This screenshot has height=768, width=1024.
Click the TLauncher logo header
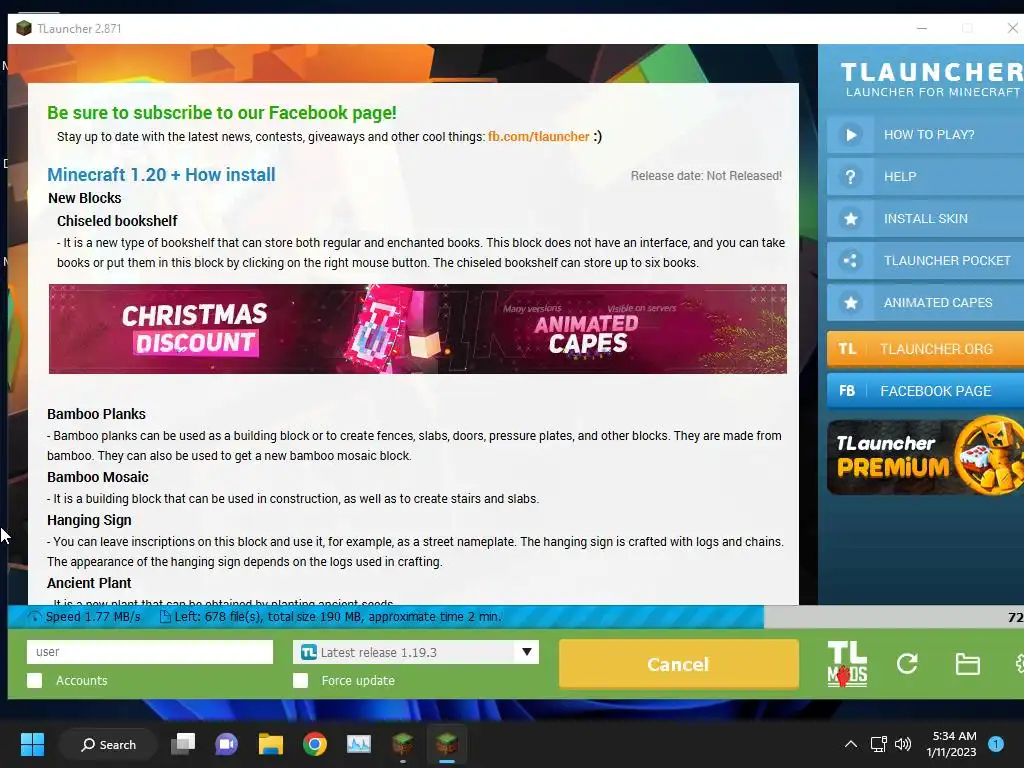tap(932, 80)
